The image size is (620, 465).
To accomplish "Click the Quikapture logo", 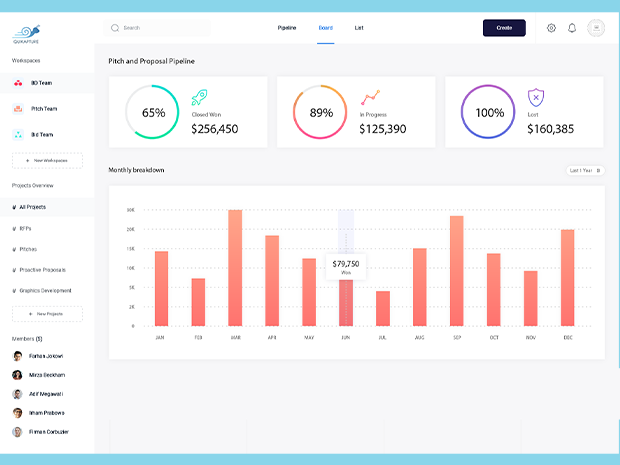I will coord(27,32).
